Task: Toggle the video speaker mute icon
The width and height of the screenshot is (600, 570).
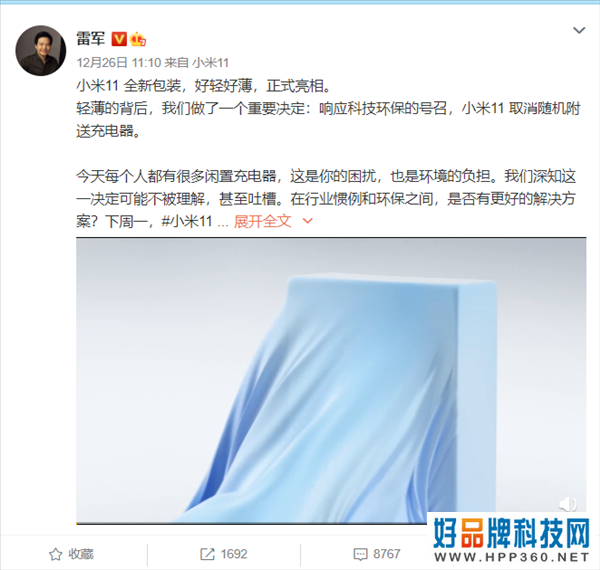Action: tap(568, 504)
